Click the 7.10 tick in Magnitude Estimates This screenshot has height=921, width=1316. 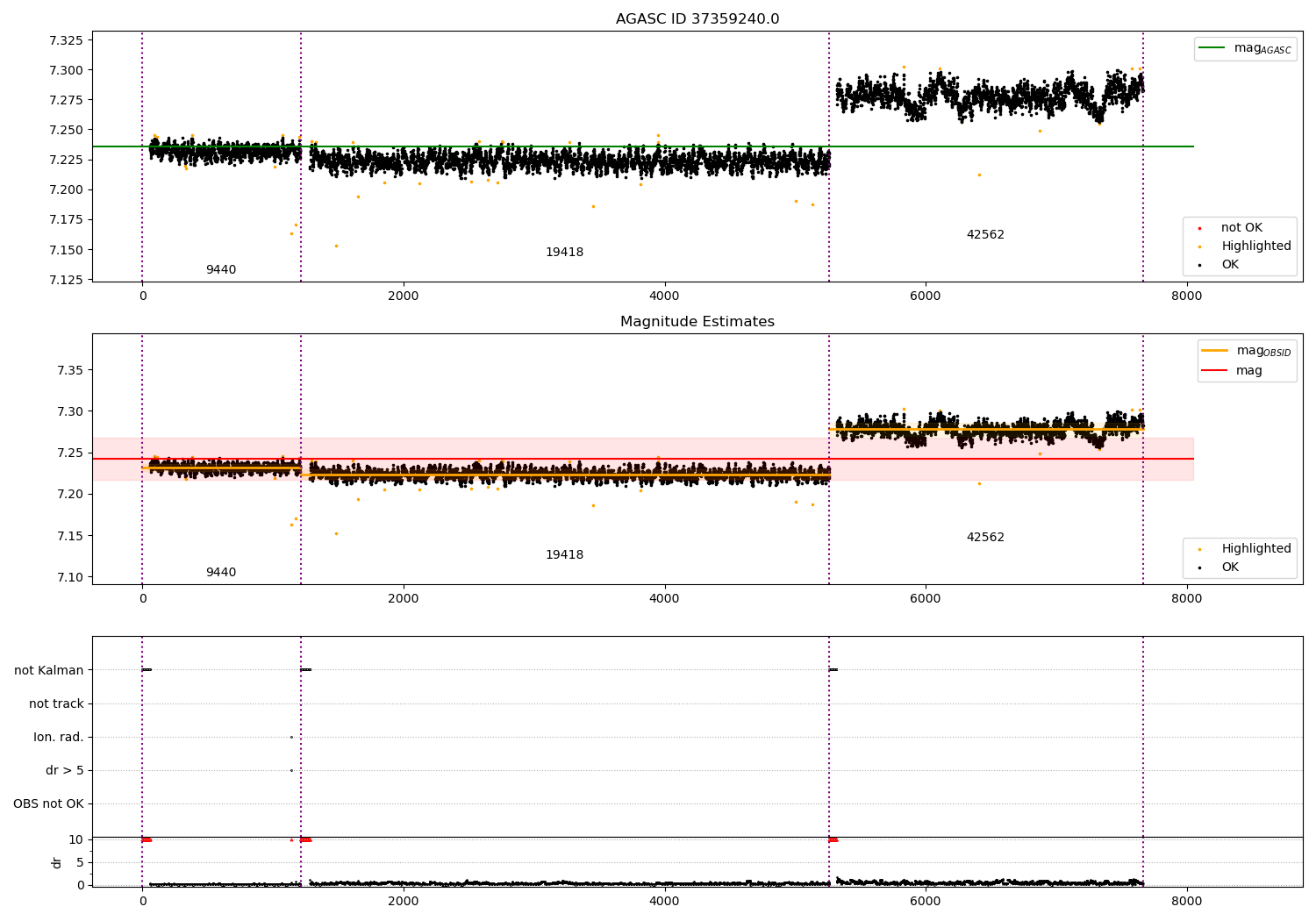[70, 577]
